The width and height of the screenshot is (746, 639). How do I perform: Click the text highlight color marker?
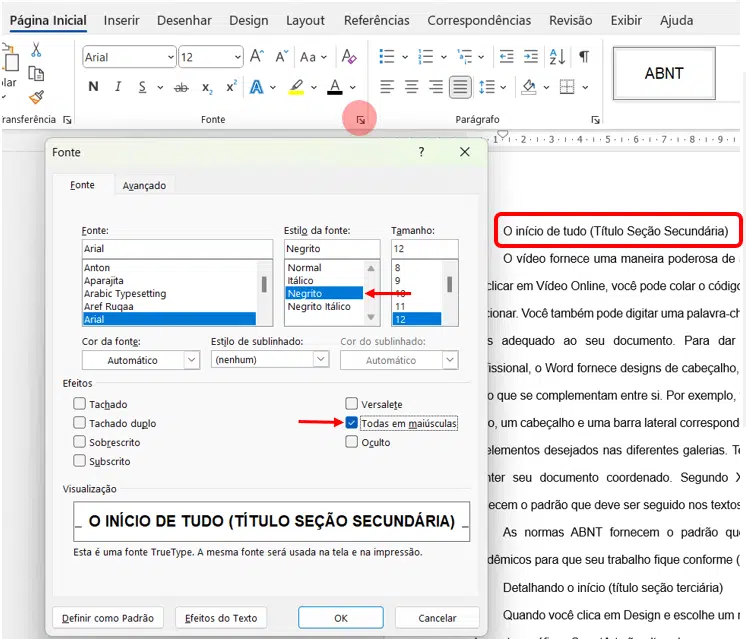(296, 88)
